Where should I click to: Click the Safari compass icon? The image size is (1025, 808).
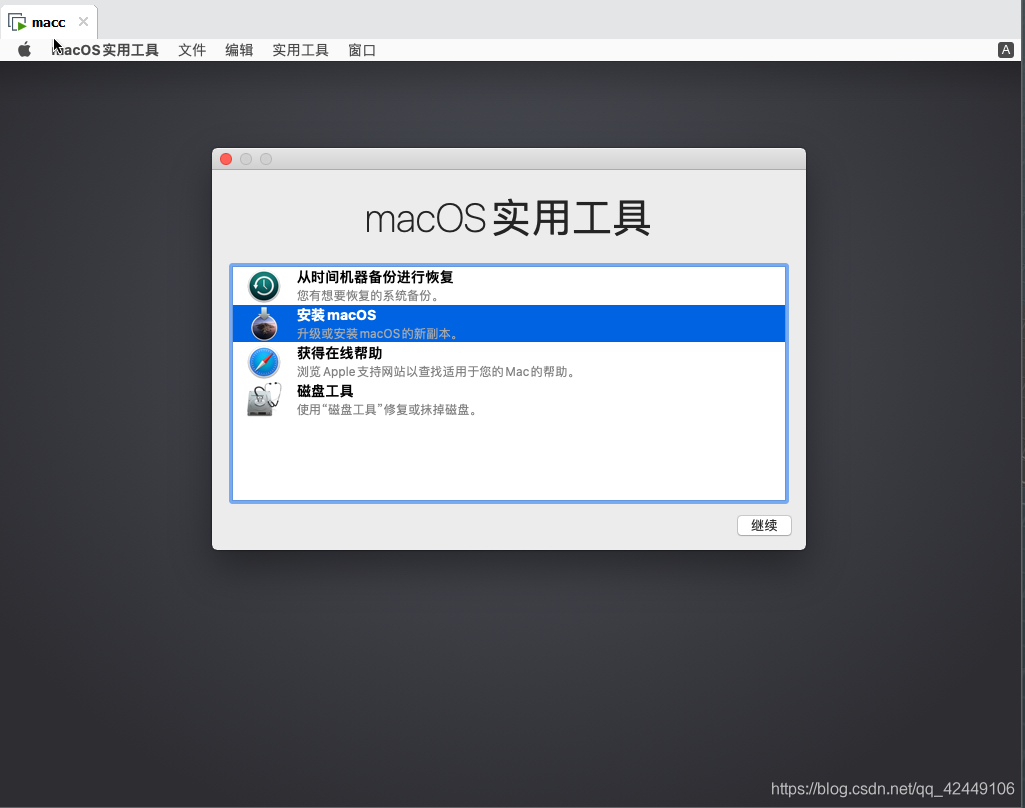(x=264, y=362)
